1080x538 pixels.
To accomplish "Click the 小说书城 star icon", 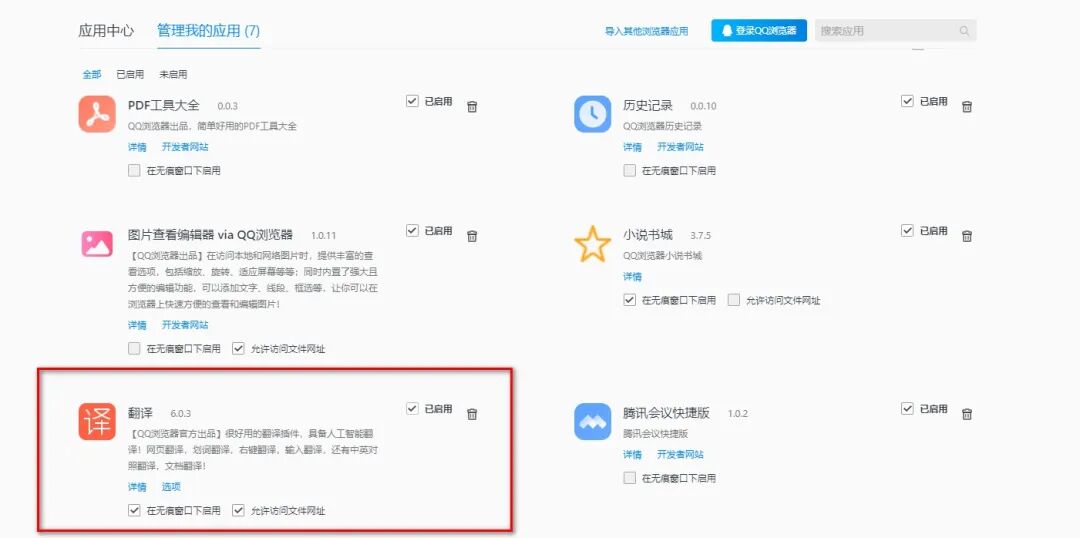I will pyautogui.click(x=592, y=244).
